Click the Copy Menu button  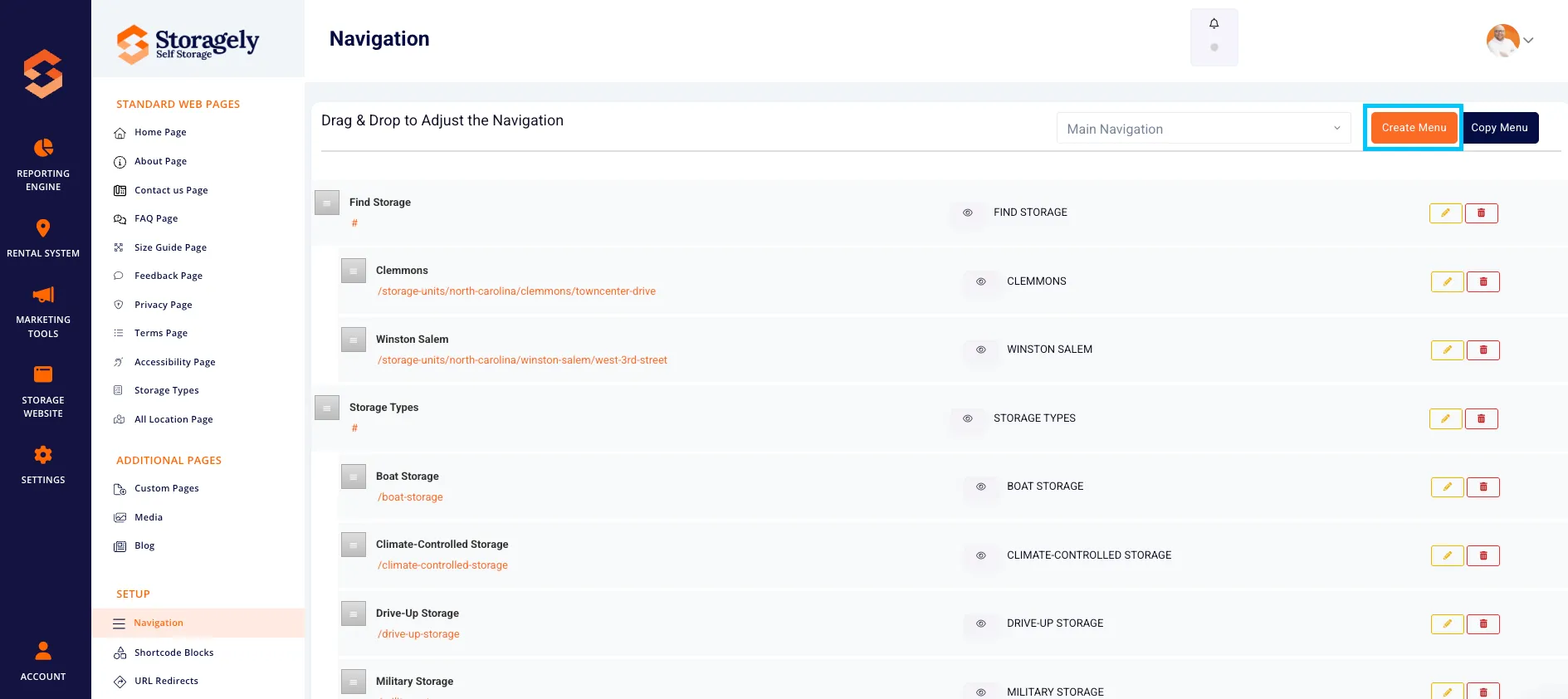[x=1499, y=128]
